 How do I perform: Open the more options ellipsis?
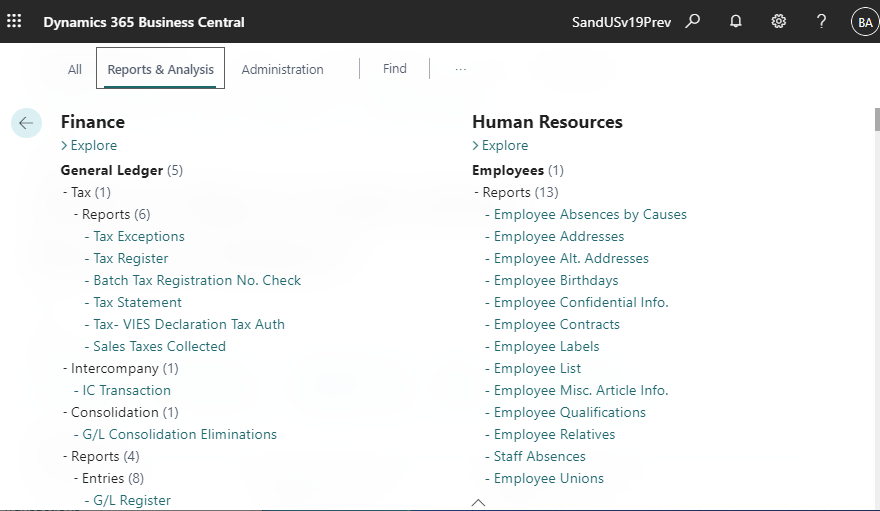click(461, 69)
